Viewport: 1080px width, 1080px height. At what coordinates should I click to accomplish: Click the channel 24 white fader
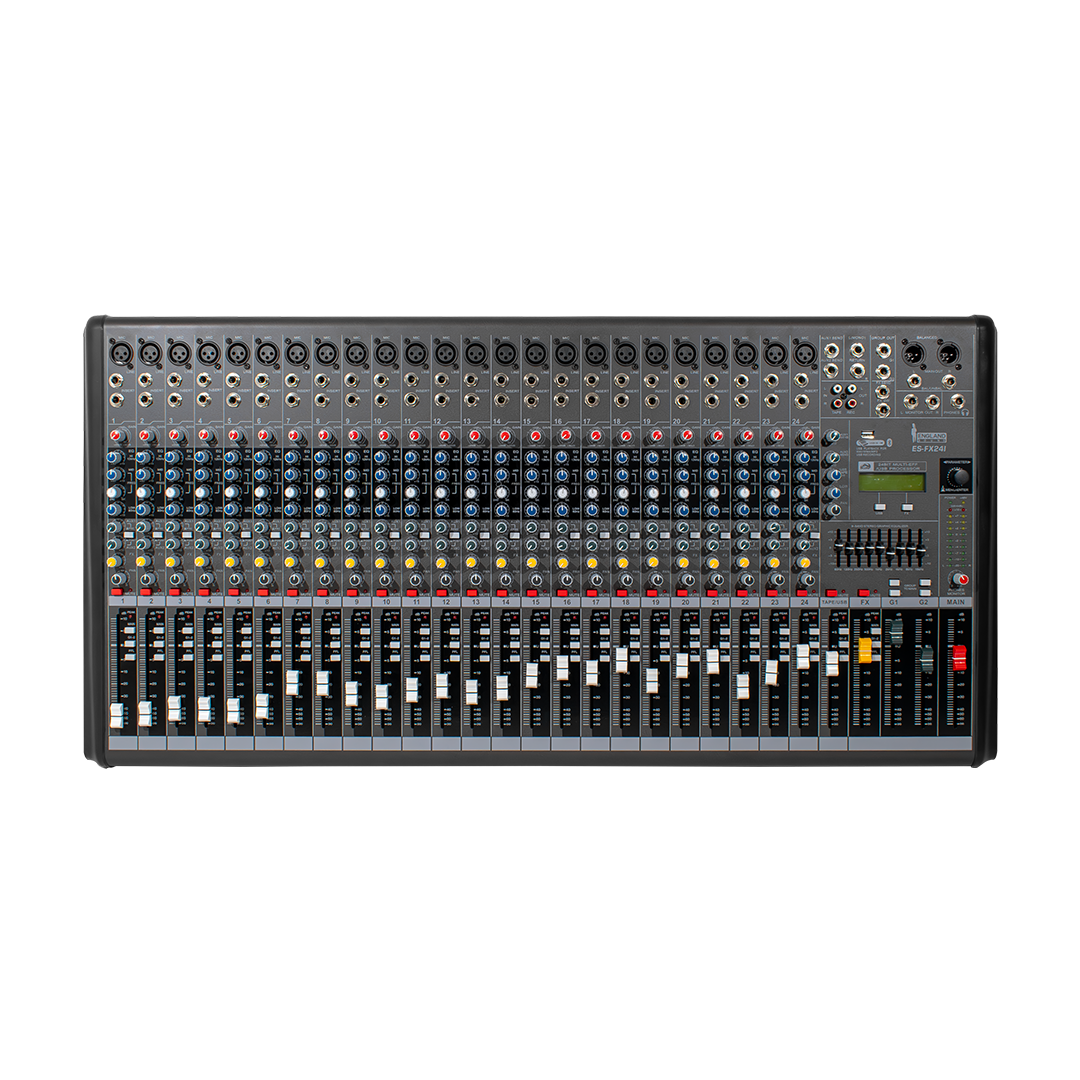click(x=802, y=657)
